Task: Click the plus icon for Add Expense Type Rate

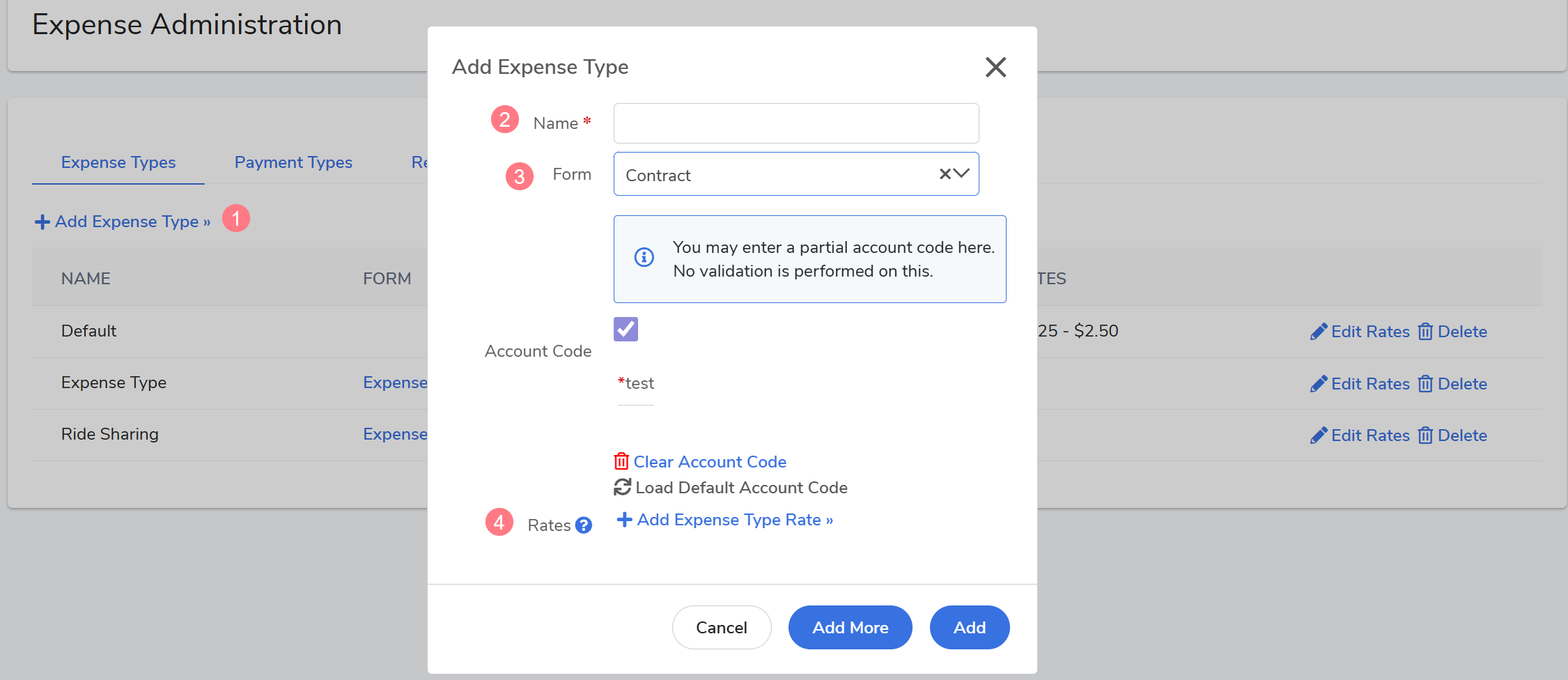Action: [x=624, y=520]
